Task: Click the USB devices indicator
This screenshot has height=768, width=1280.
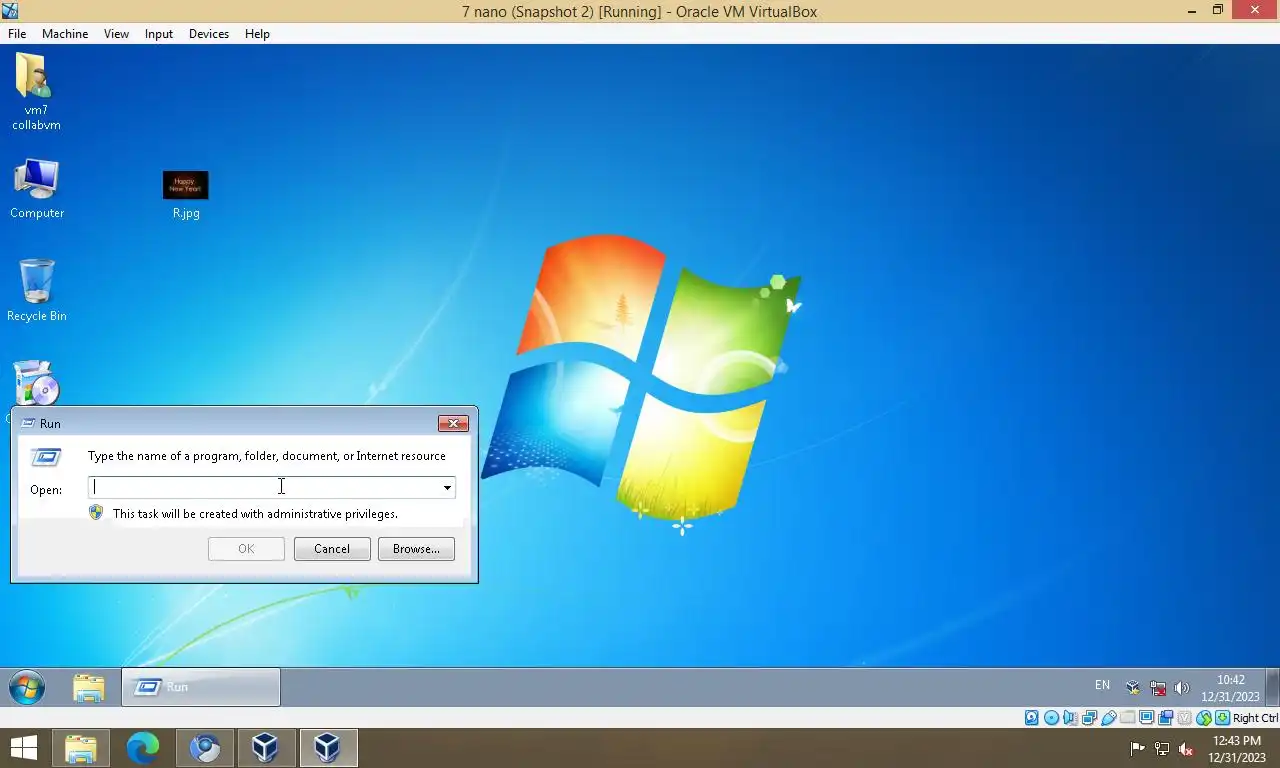Action: click(x=1108, y=718)
